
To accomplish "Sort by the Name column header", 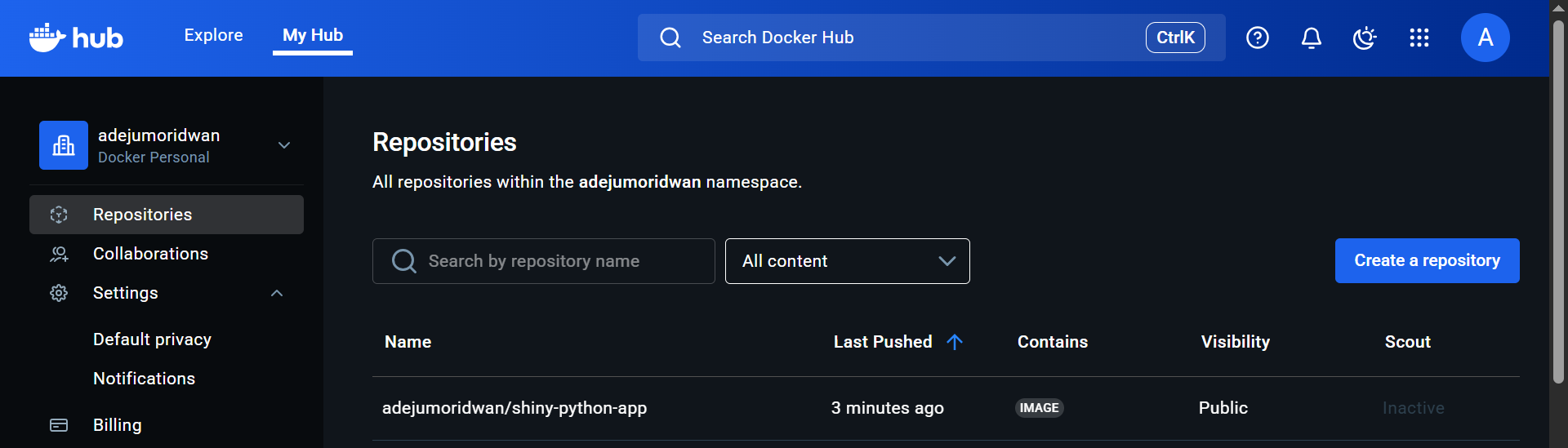I will (408, 342).
